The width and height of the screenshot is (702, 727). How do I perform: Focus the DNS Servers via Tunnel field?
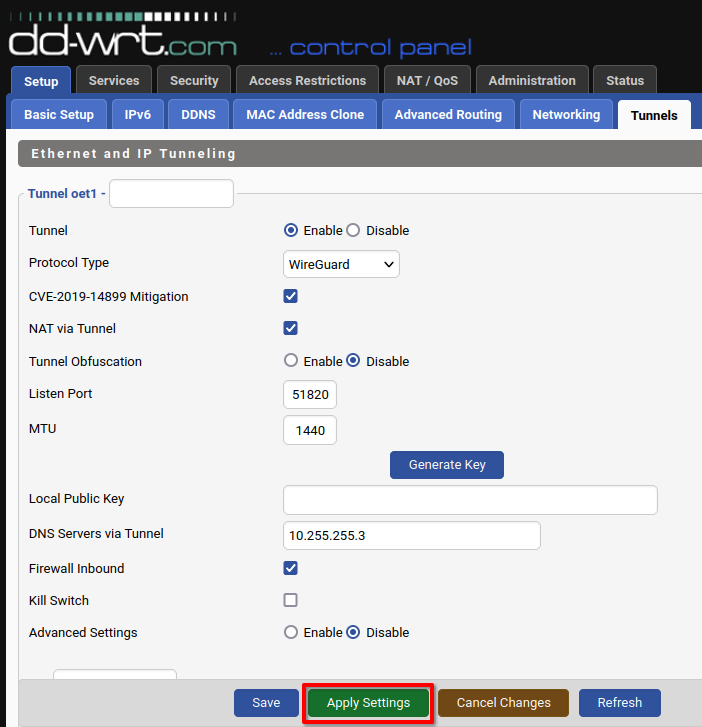pos(412,535)
